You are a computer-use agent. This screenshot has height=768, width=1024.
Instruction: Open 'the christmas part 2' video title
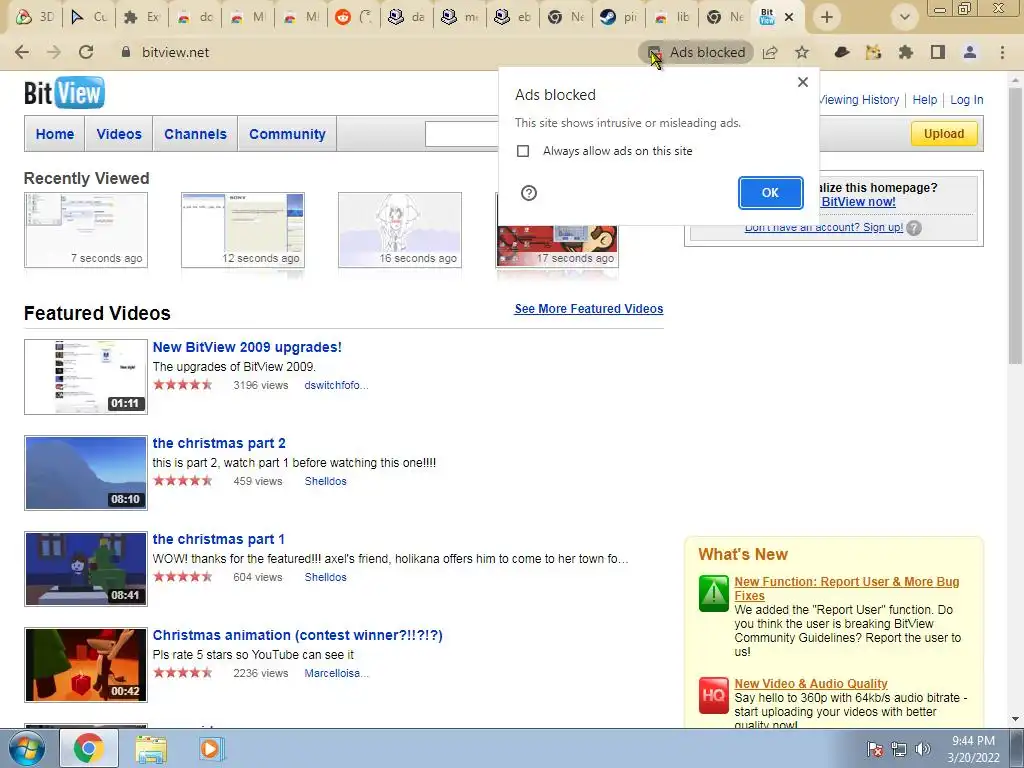[219, 443]
